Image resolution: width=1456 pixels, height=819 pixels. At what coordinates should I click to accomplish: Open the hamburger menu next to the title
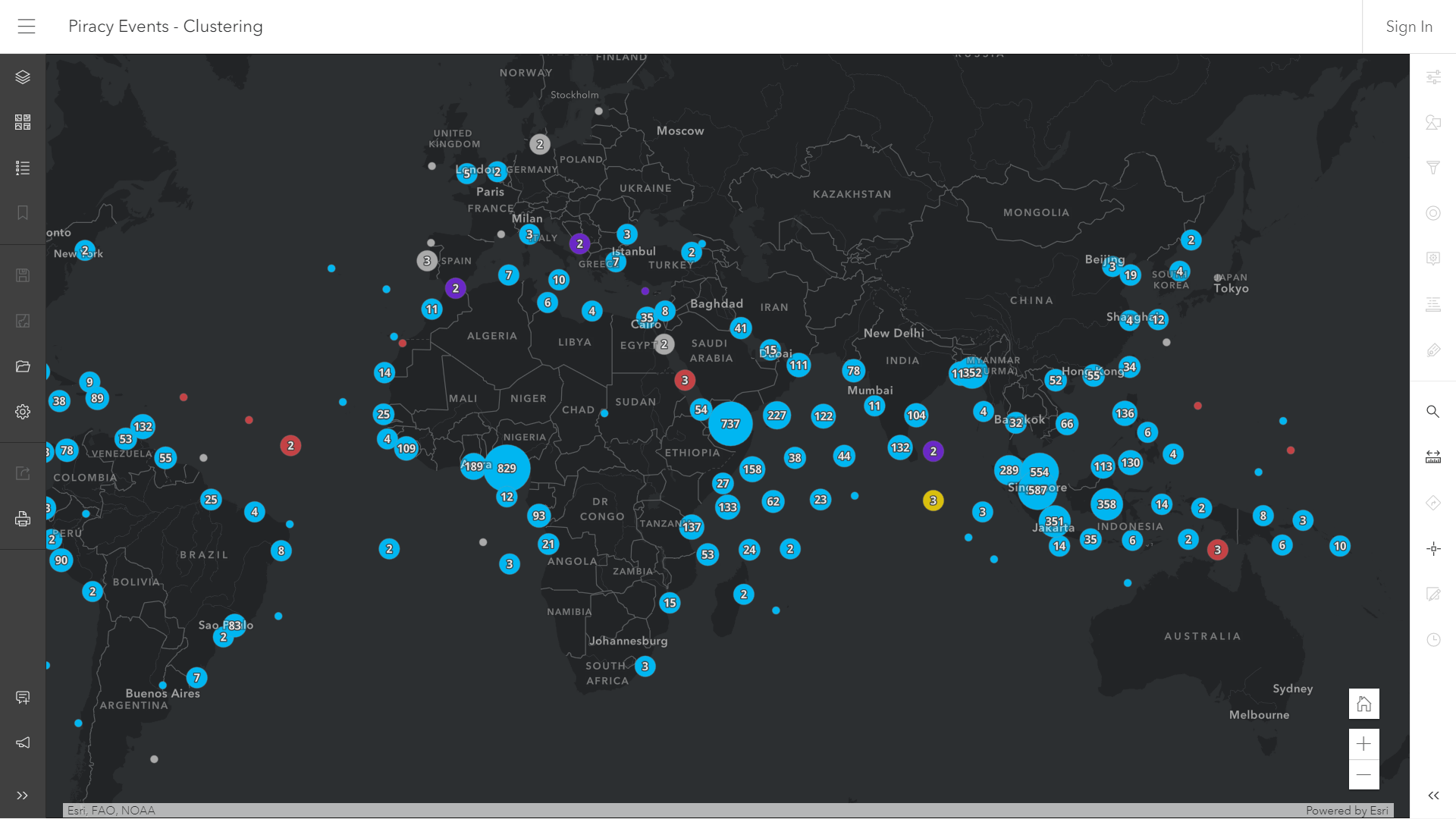27,26
